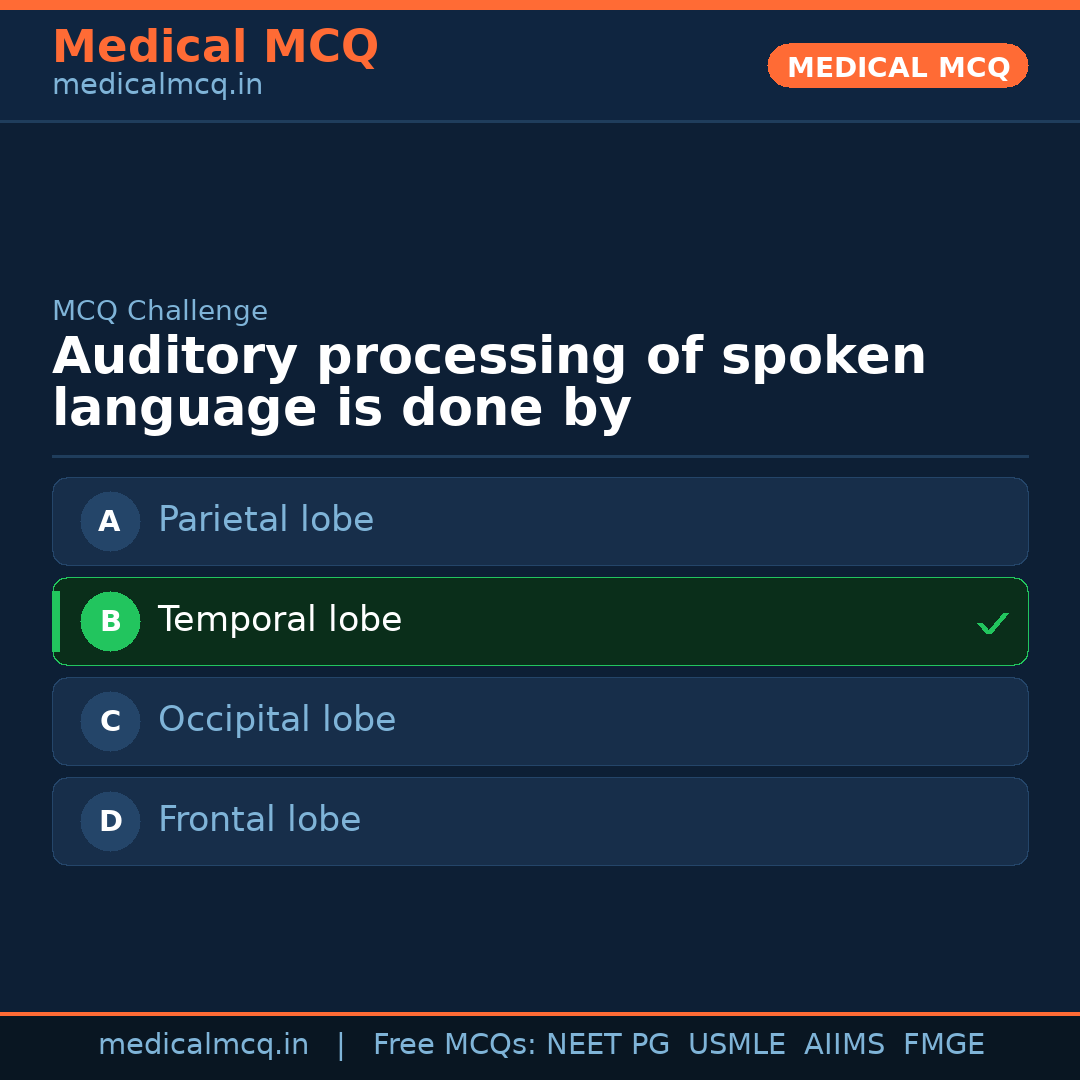
Task: Click the green checkmark icon
Action: [x=992, y=624]
